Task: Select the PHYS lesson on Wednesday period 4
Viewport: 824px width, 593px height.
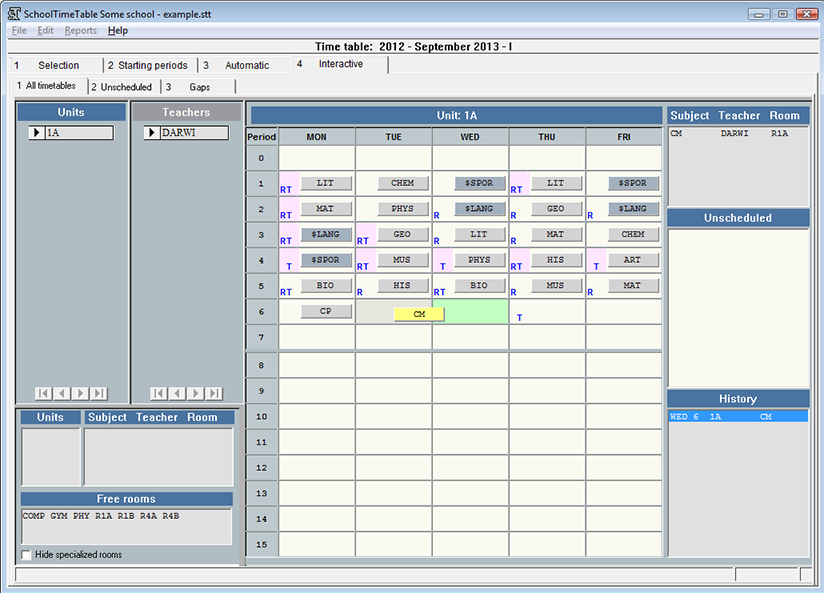Action: coord(480,260)
